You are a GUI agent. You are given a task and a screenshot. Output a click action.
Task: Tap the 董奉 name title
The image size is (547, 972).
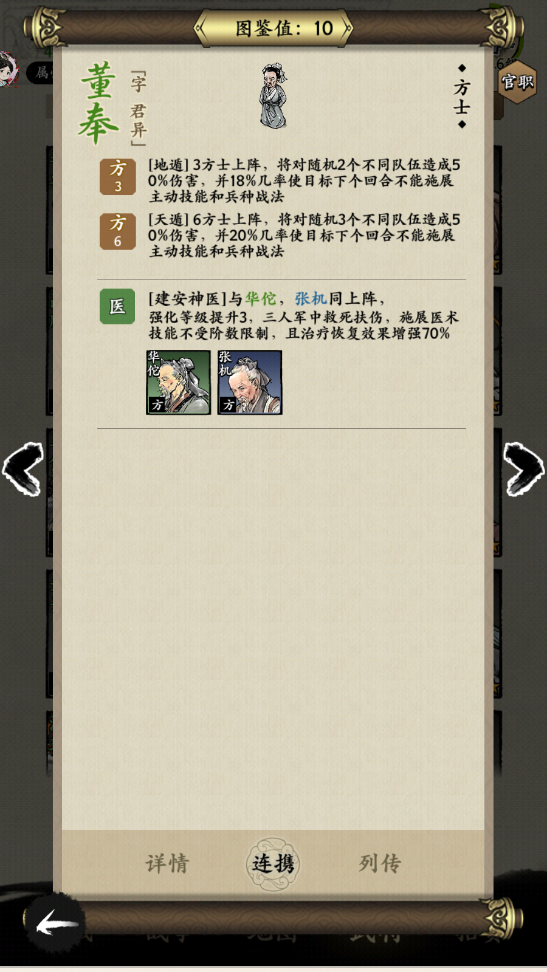click(99, 103)
